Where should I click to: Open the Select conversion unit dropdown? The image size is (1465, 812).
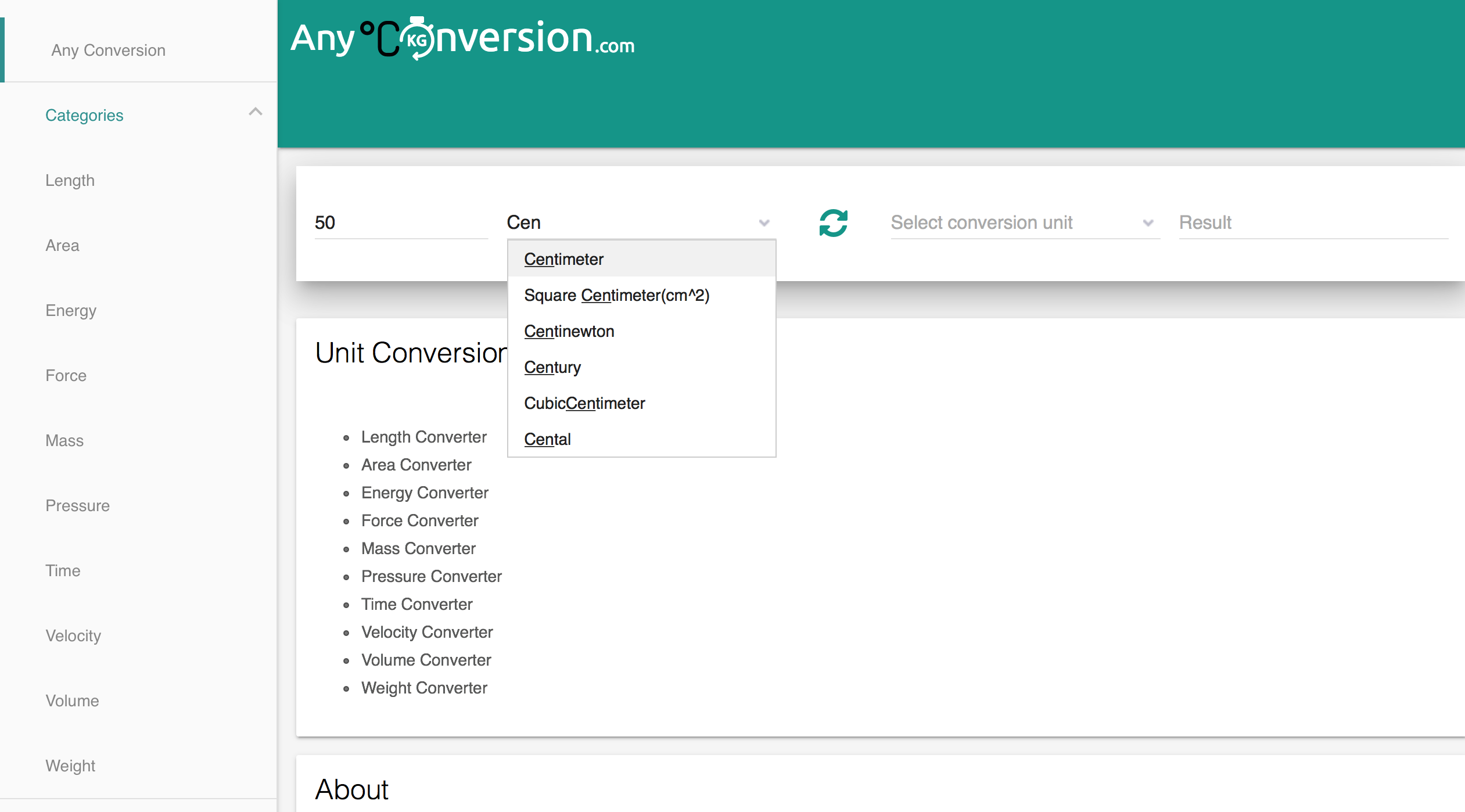1025,223
